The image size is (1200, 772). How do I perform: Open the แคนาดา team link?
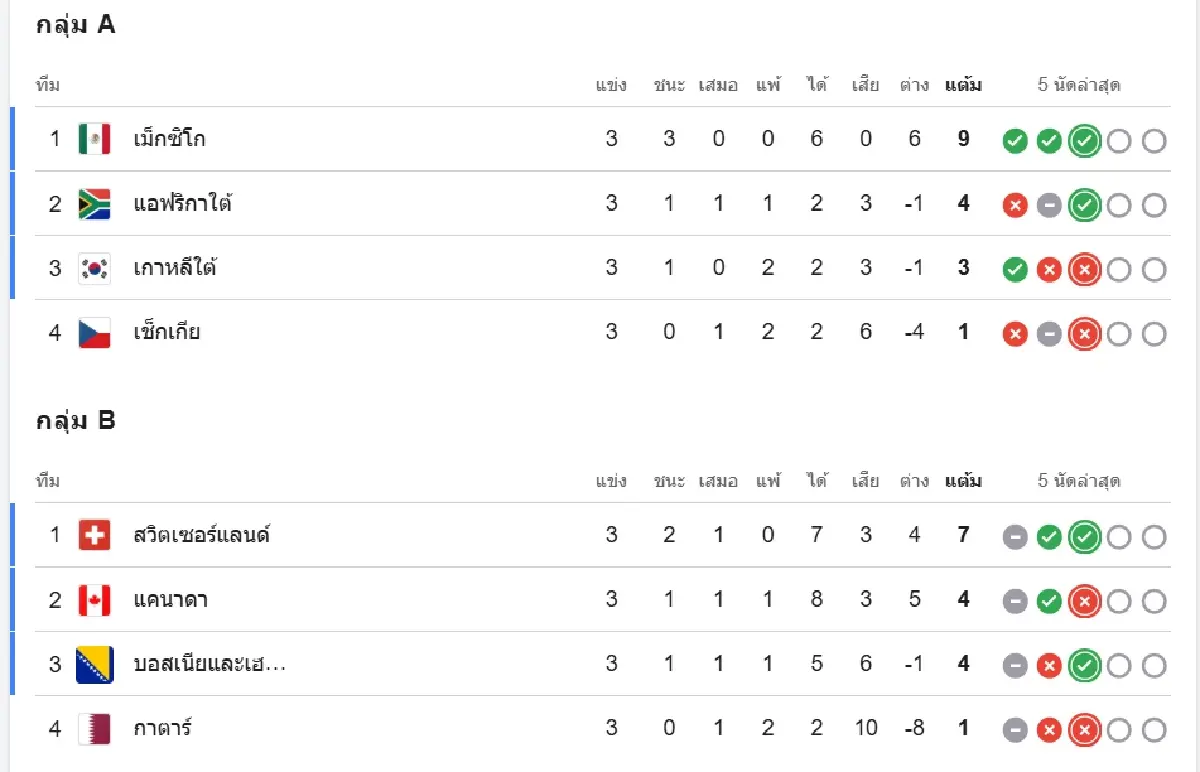(170, 600)
